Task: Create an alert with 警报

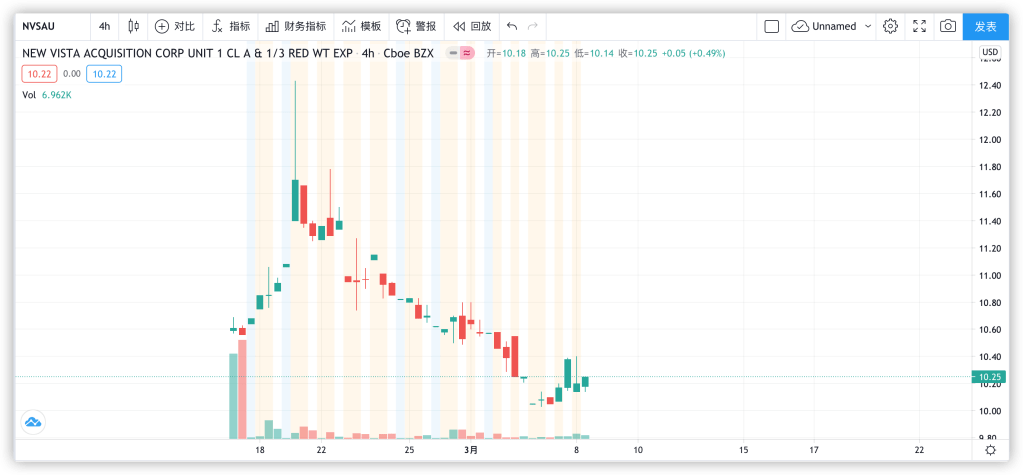Action: [415, 26]
